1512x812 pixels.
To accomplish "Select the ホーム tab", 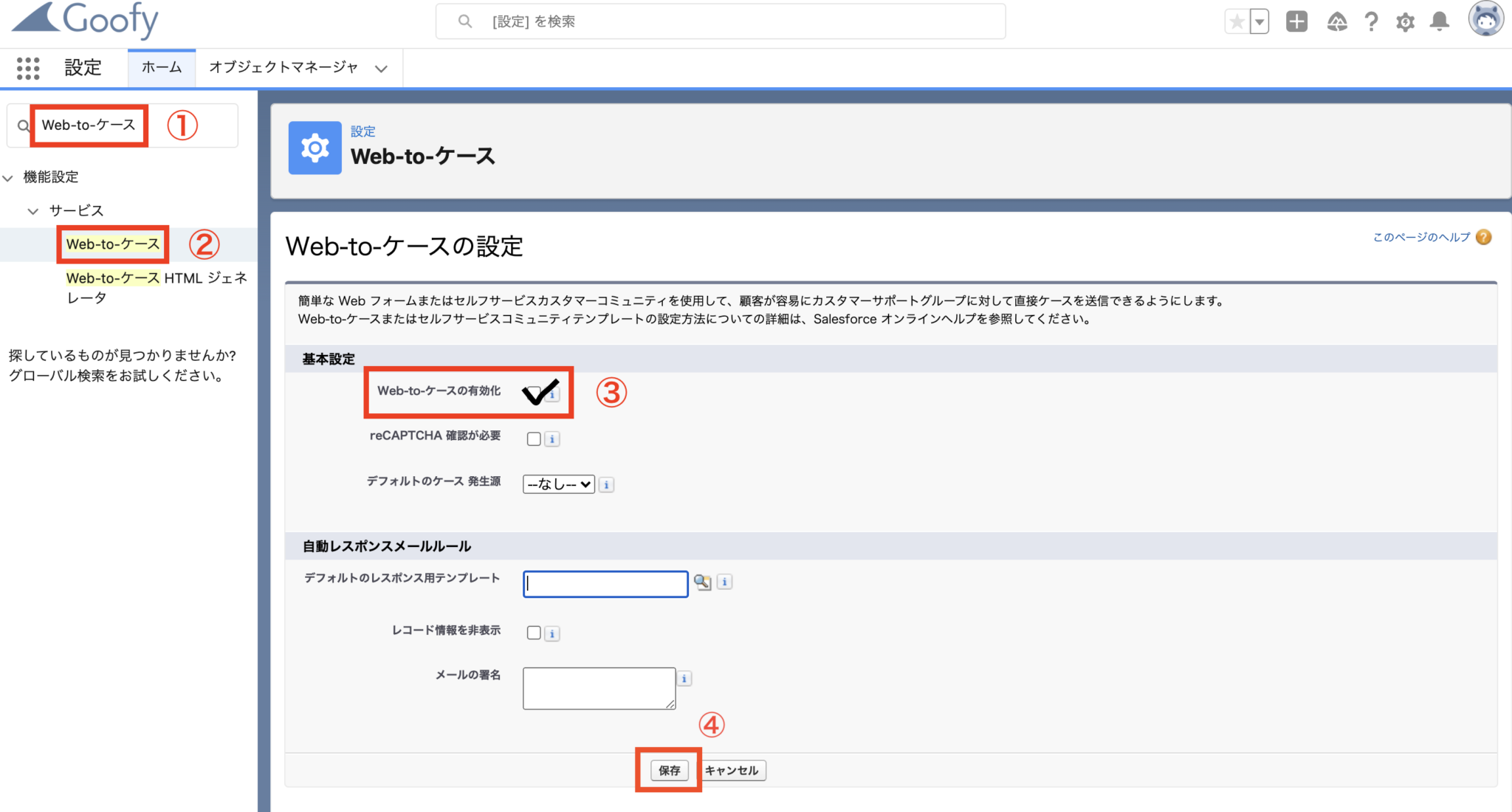I will 161,67.
